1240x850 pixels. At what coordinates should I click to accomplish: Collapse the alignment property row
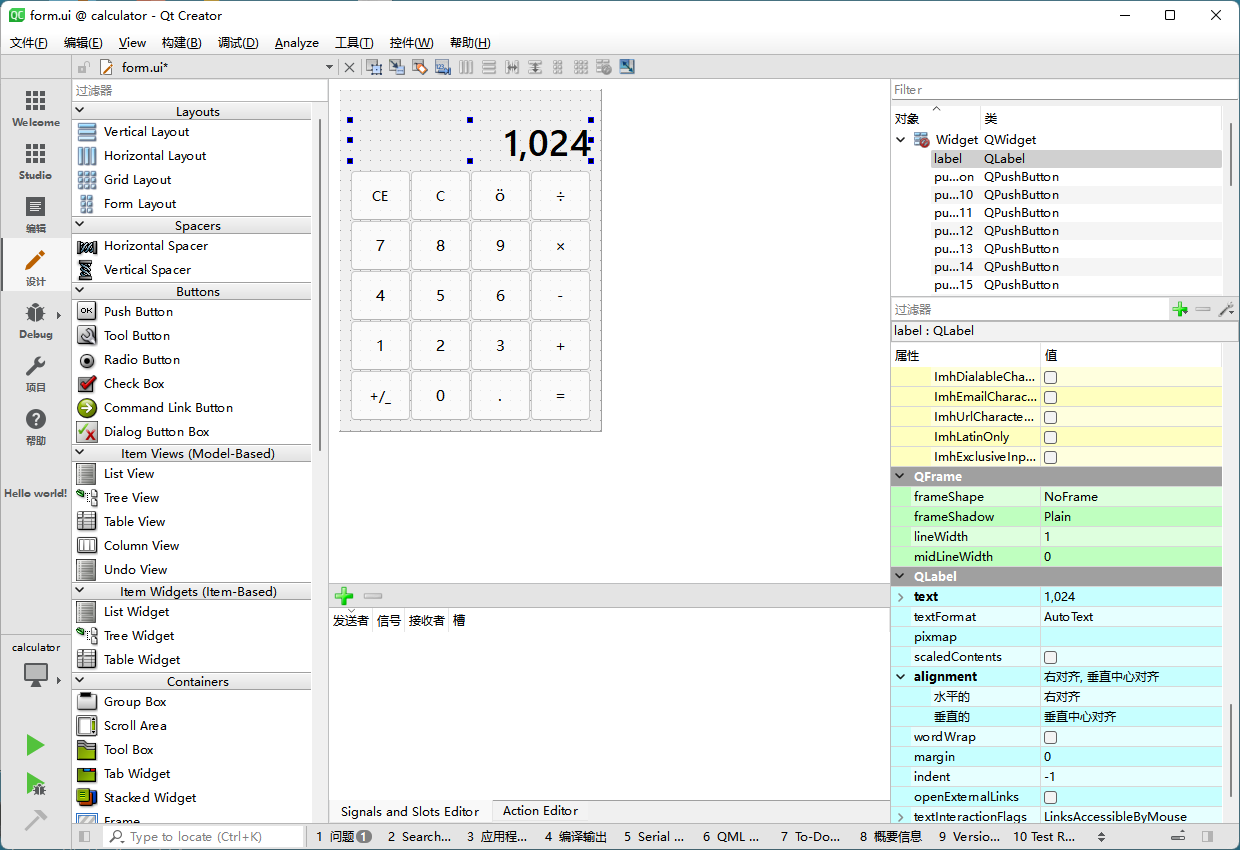coord(901,677)
